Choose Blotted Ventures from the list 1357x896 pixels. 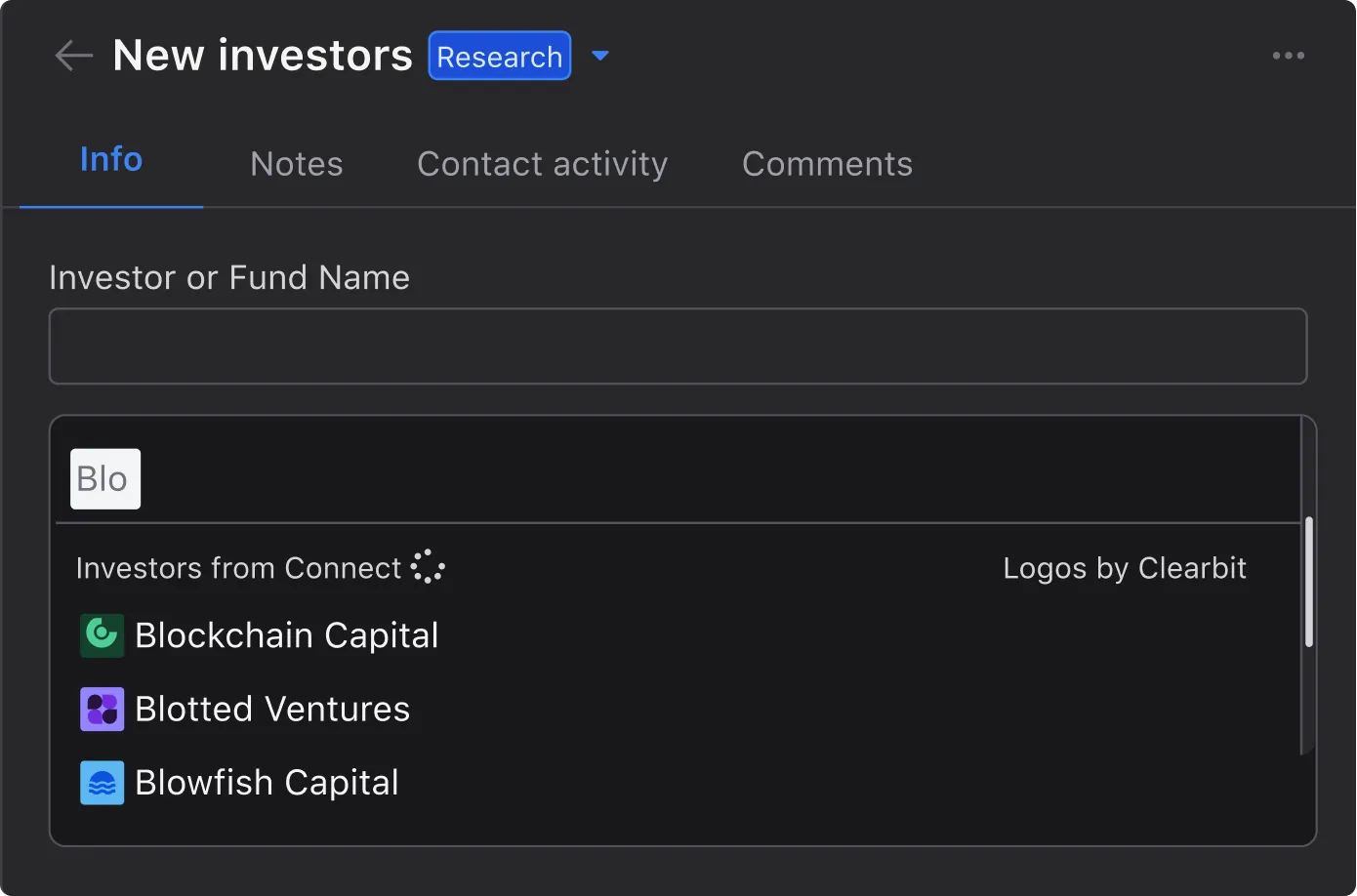click(272, 710)
